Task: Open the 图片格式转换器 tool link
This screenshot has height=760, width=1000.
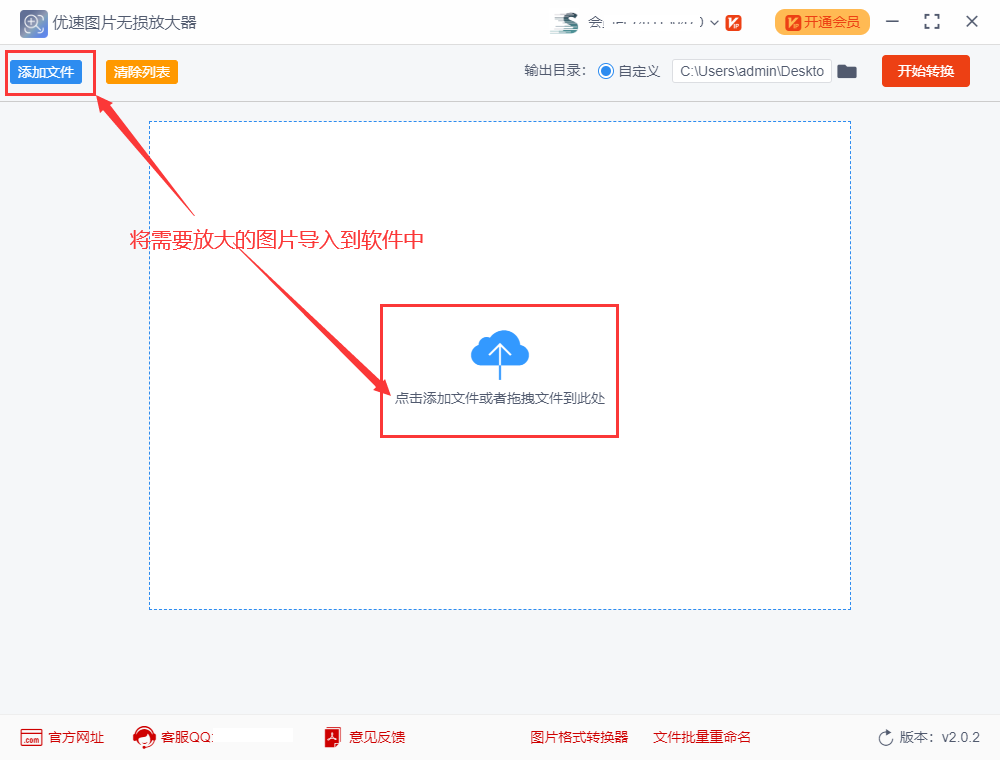Action: (x=580, y=737)
